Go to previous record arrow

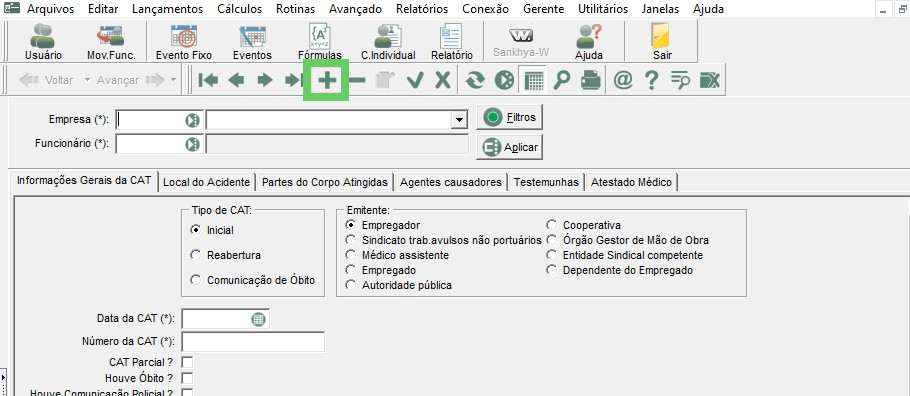coord(236,80)
